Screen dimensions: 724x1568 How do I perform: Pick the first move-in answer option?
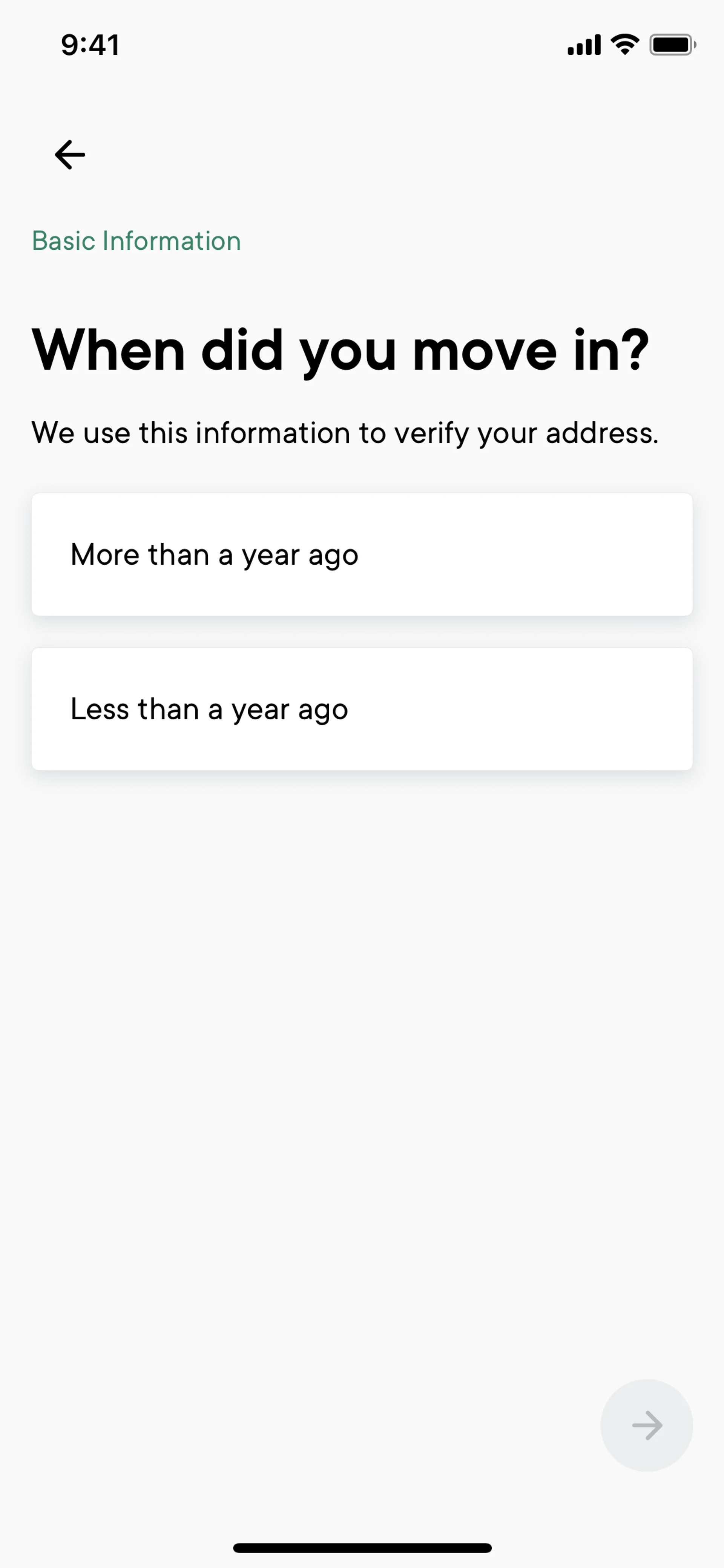point(362,554)
